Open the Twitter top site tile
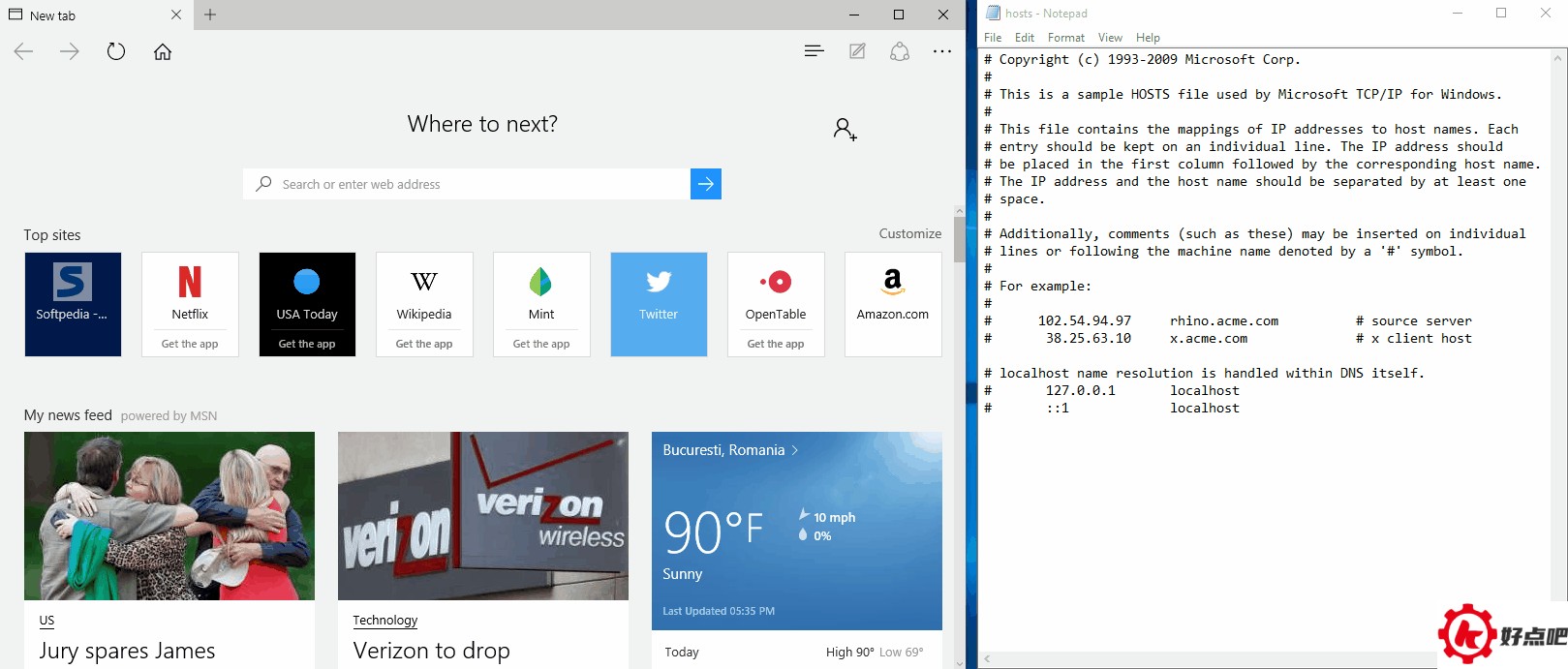This screenshot has height=669, width=1568. pos(659,304)
